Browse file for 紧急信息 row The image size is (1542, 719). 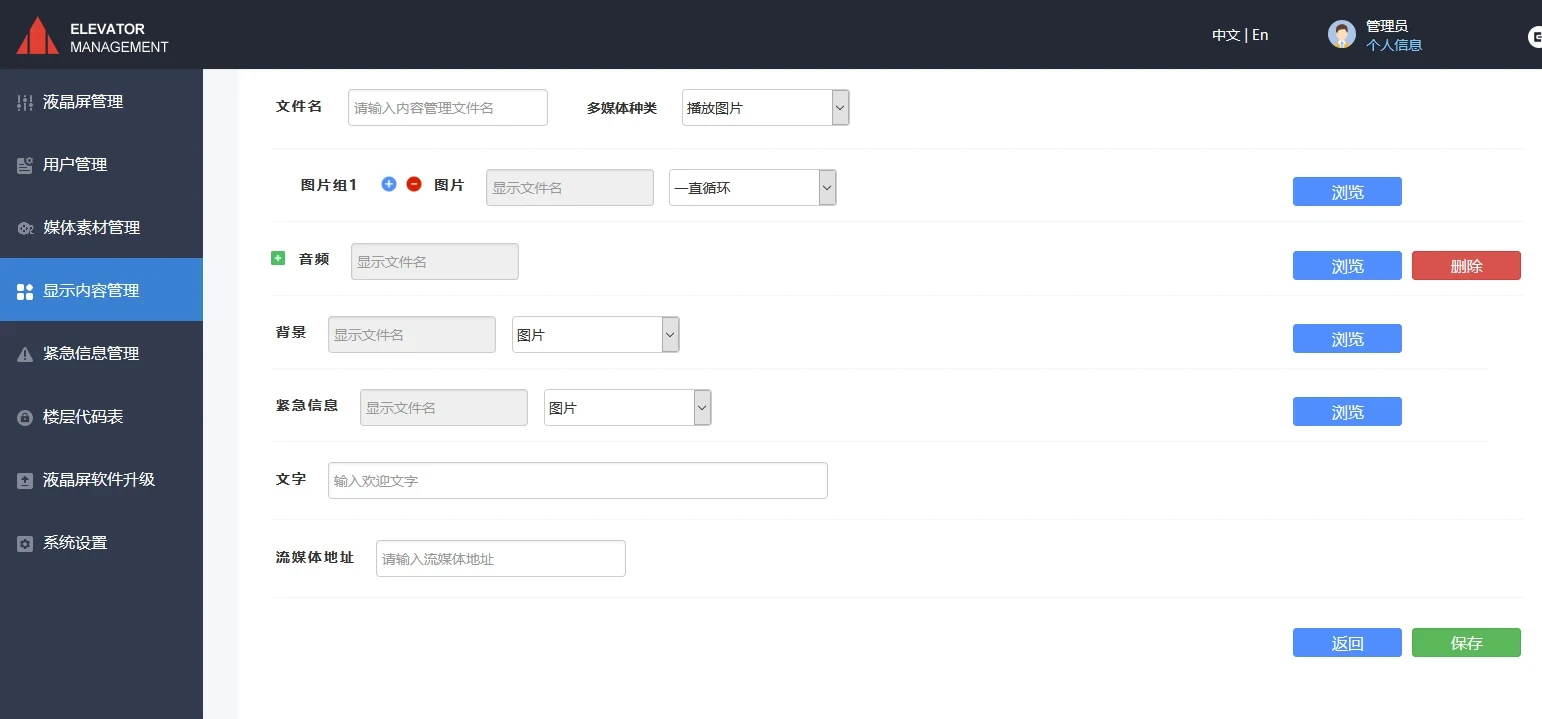coord(1347,412)
